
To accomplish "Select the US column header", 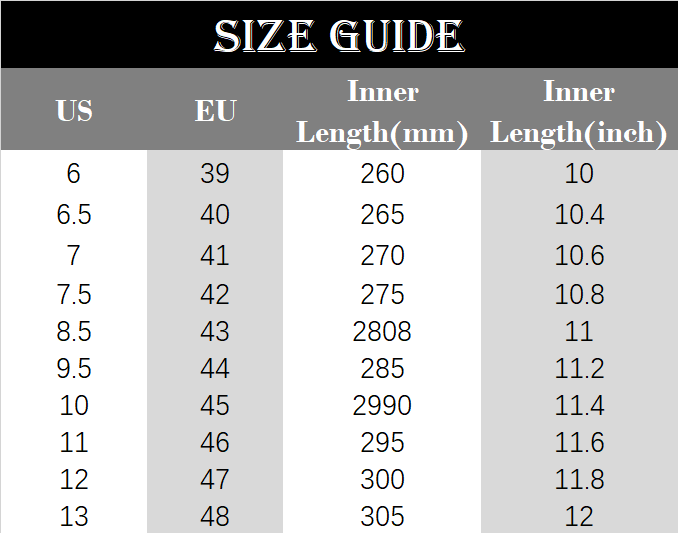I will click(74, 110).
